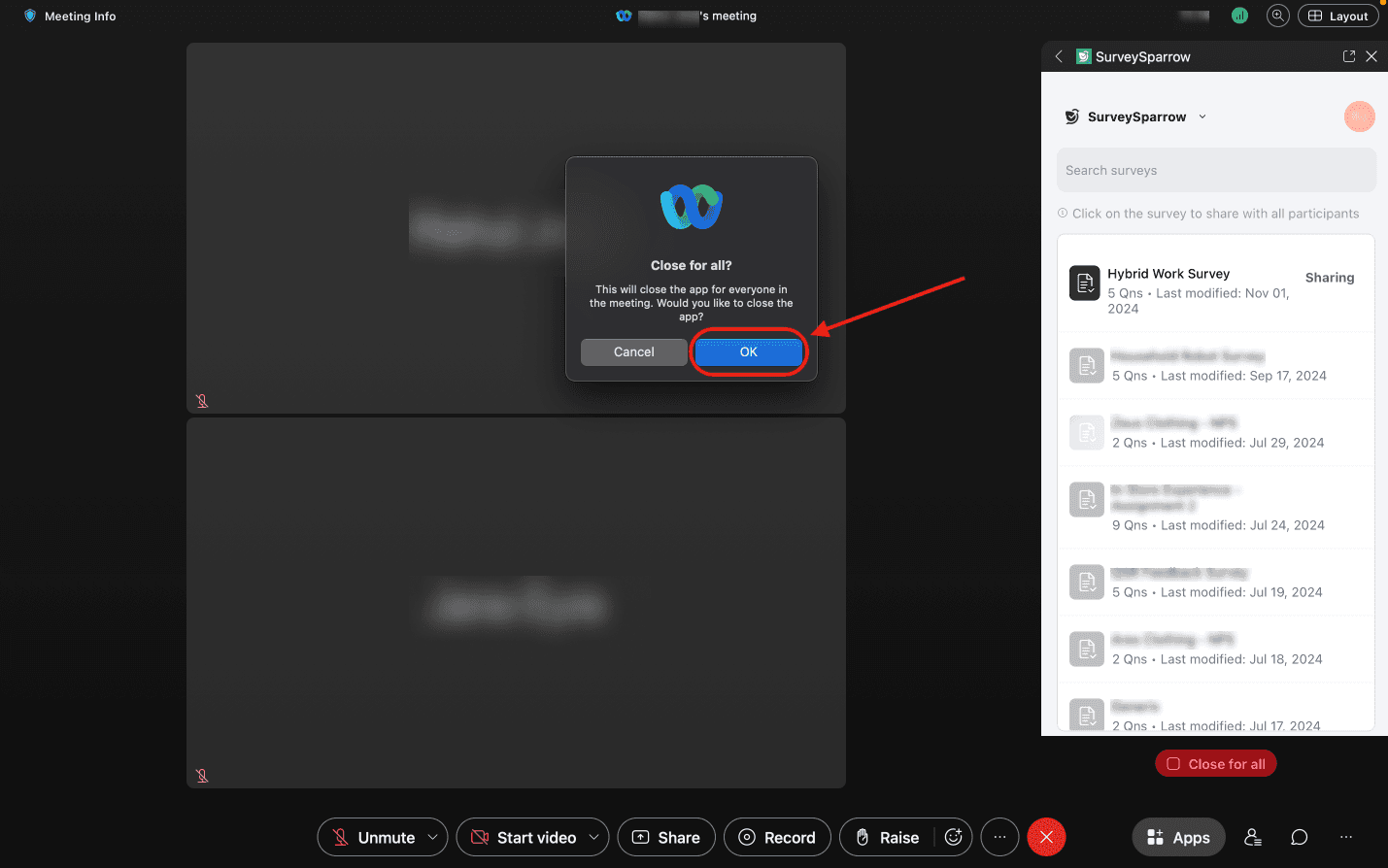Open the SurveySparrow account dropdown chevron
Screen dimensions: 1388x868
[1202, 117]
